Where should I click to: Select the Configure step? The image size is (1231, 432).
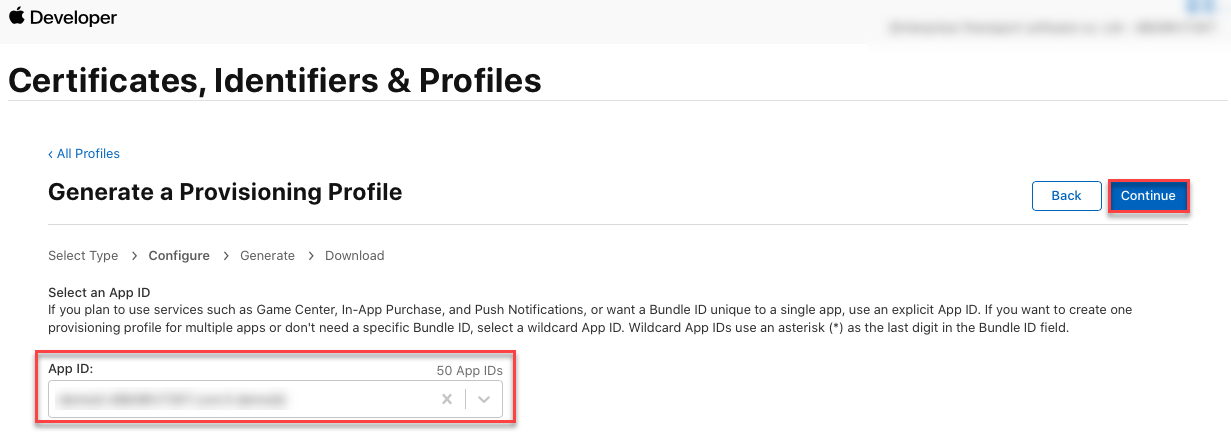point(179,256)
